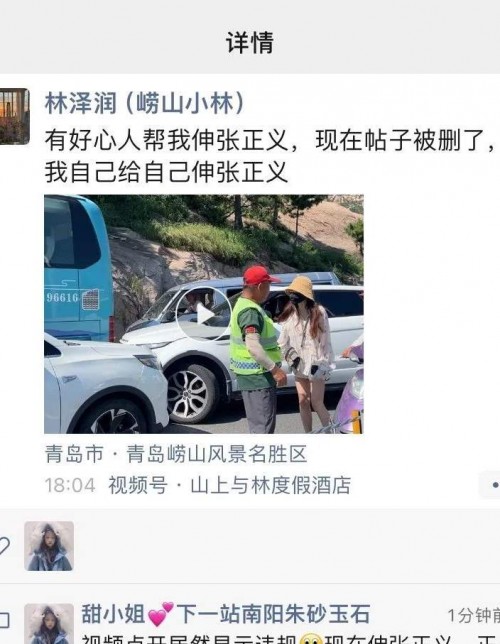Screen dimensions: 500x644
Task: Open commenter 甜小姐's avatar picture
Action: pyautogui.click(x=49, y=623)
